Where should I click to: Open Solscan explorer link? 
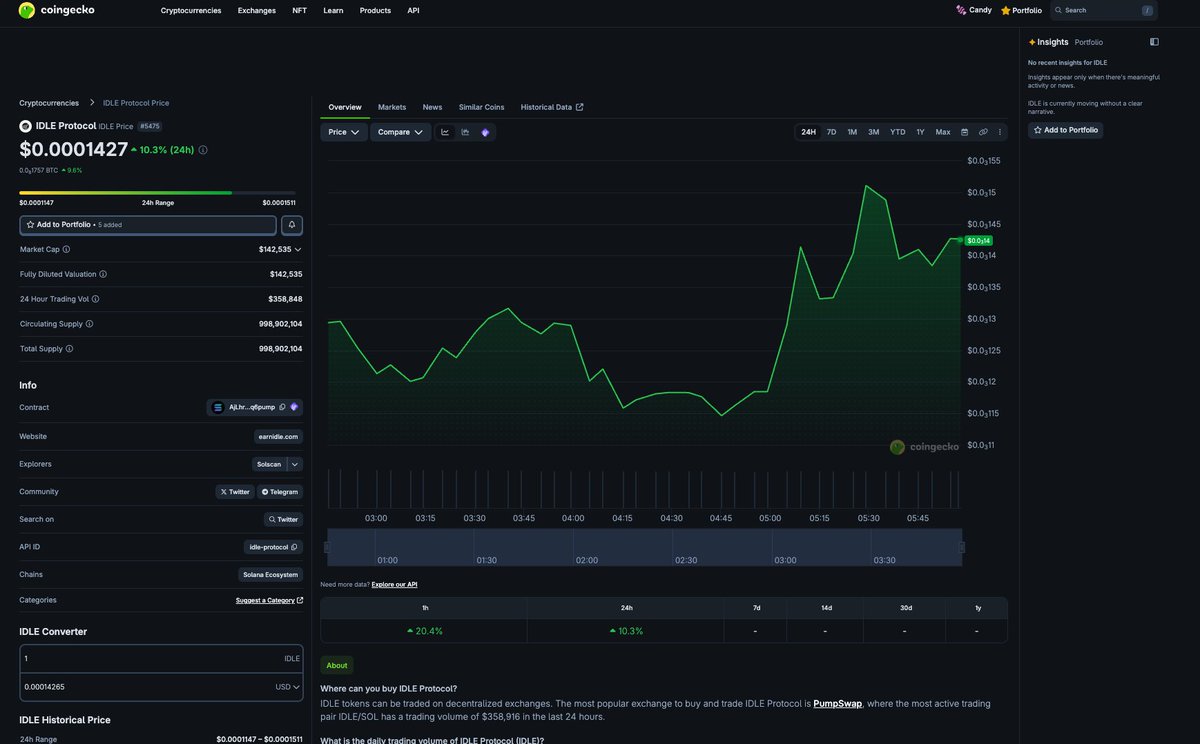[269, 464]
